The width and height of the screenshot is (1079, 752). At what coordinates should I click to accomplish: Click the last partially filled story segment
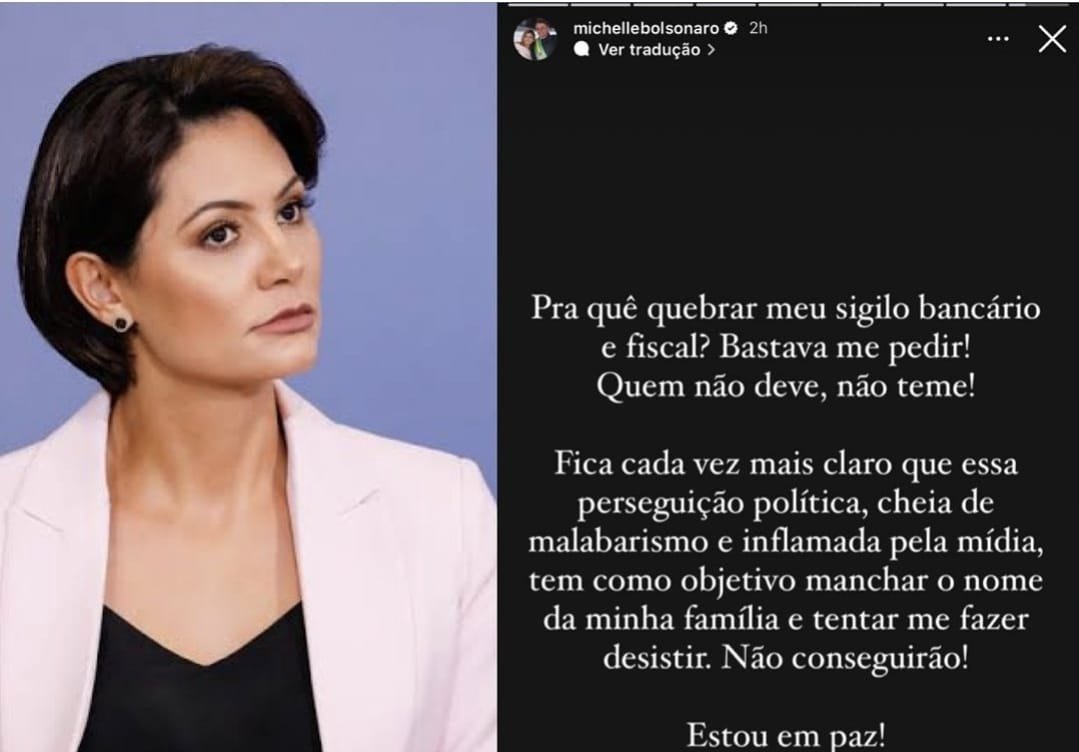click(x=1038, y=5)
